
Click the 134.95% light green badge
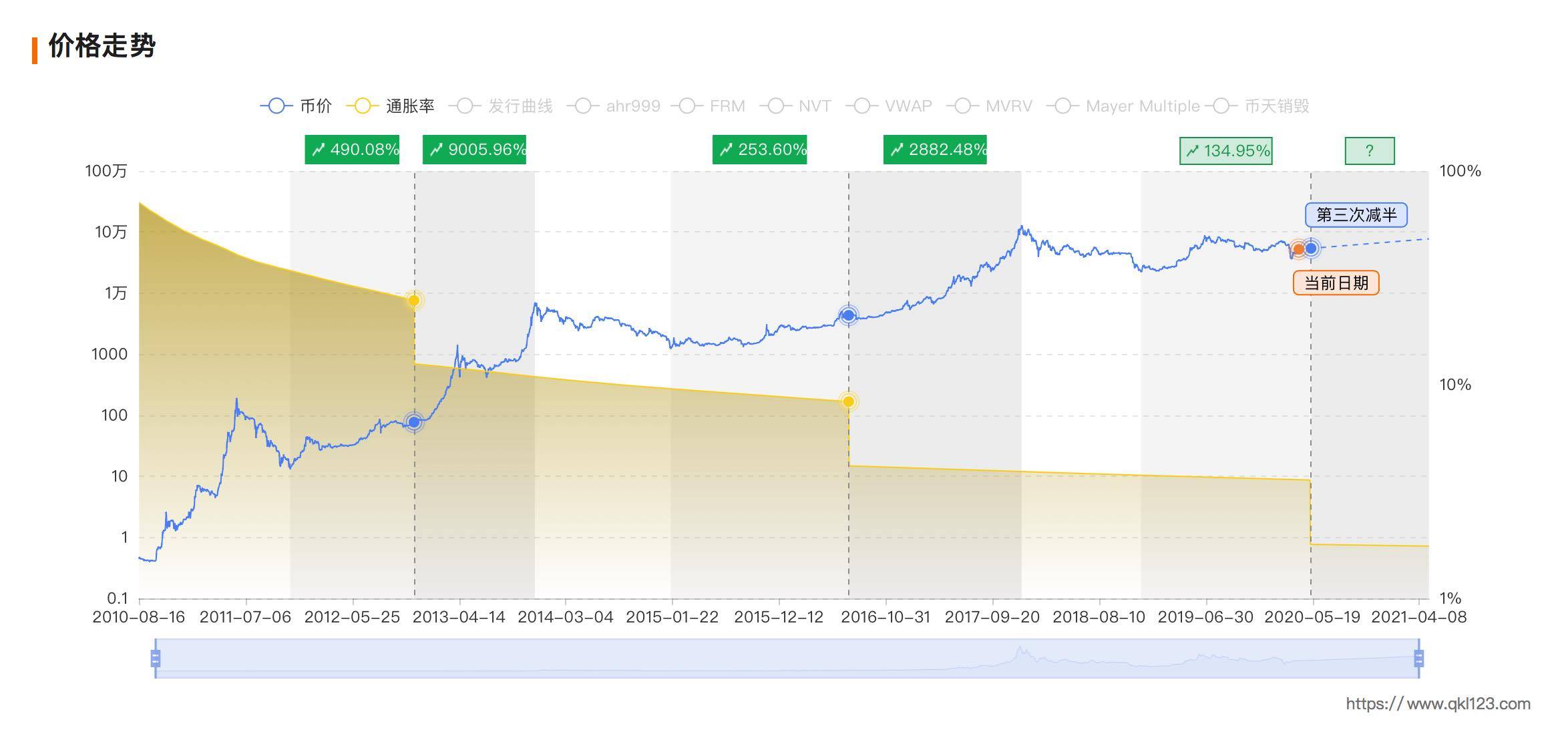click(1226, 151)
